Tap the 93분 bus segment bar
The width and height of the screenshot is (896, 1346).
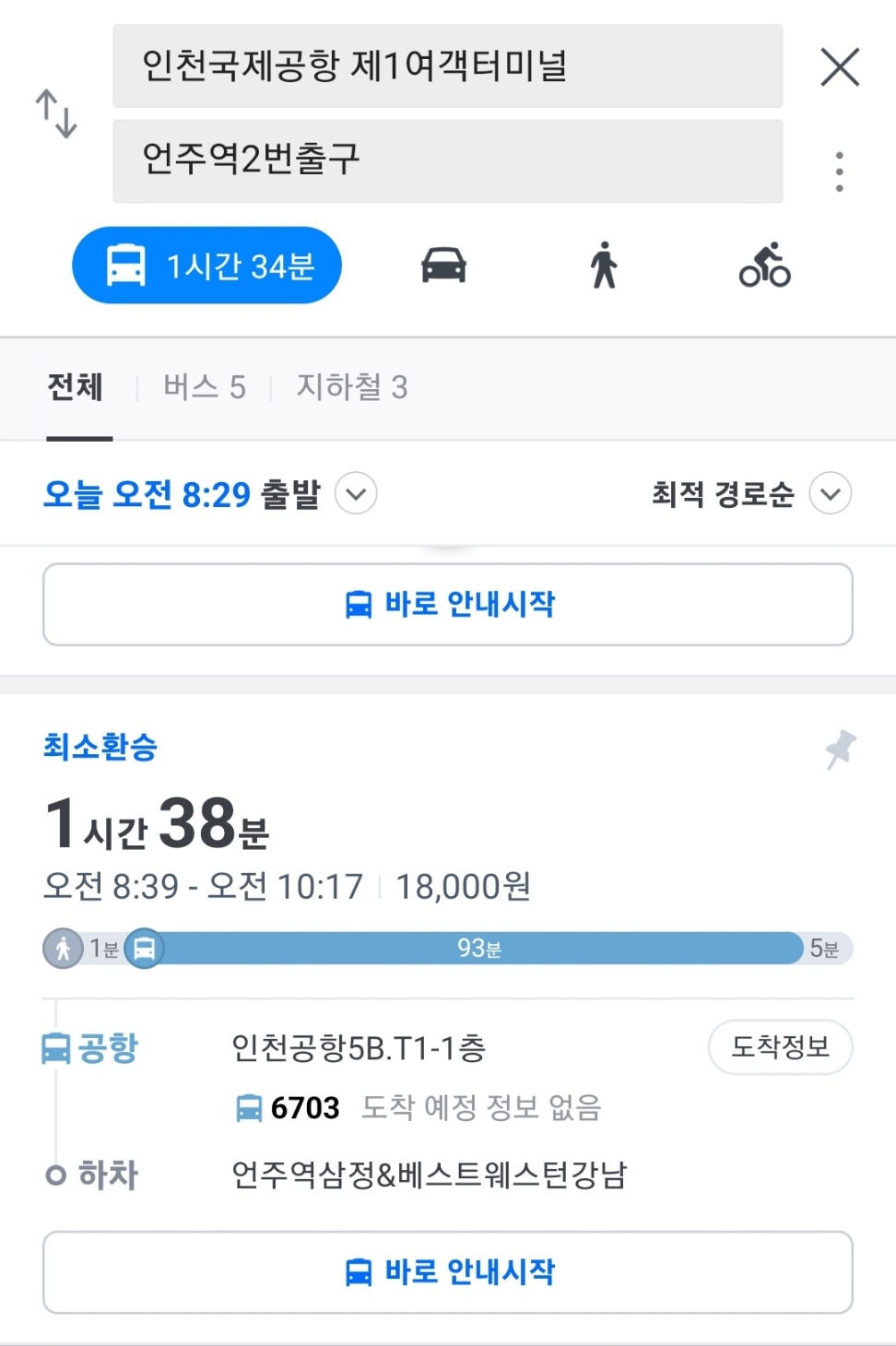pyautogui.click(x=479, y=949)
